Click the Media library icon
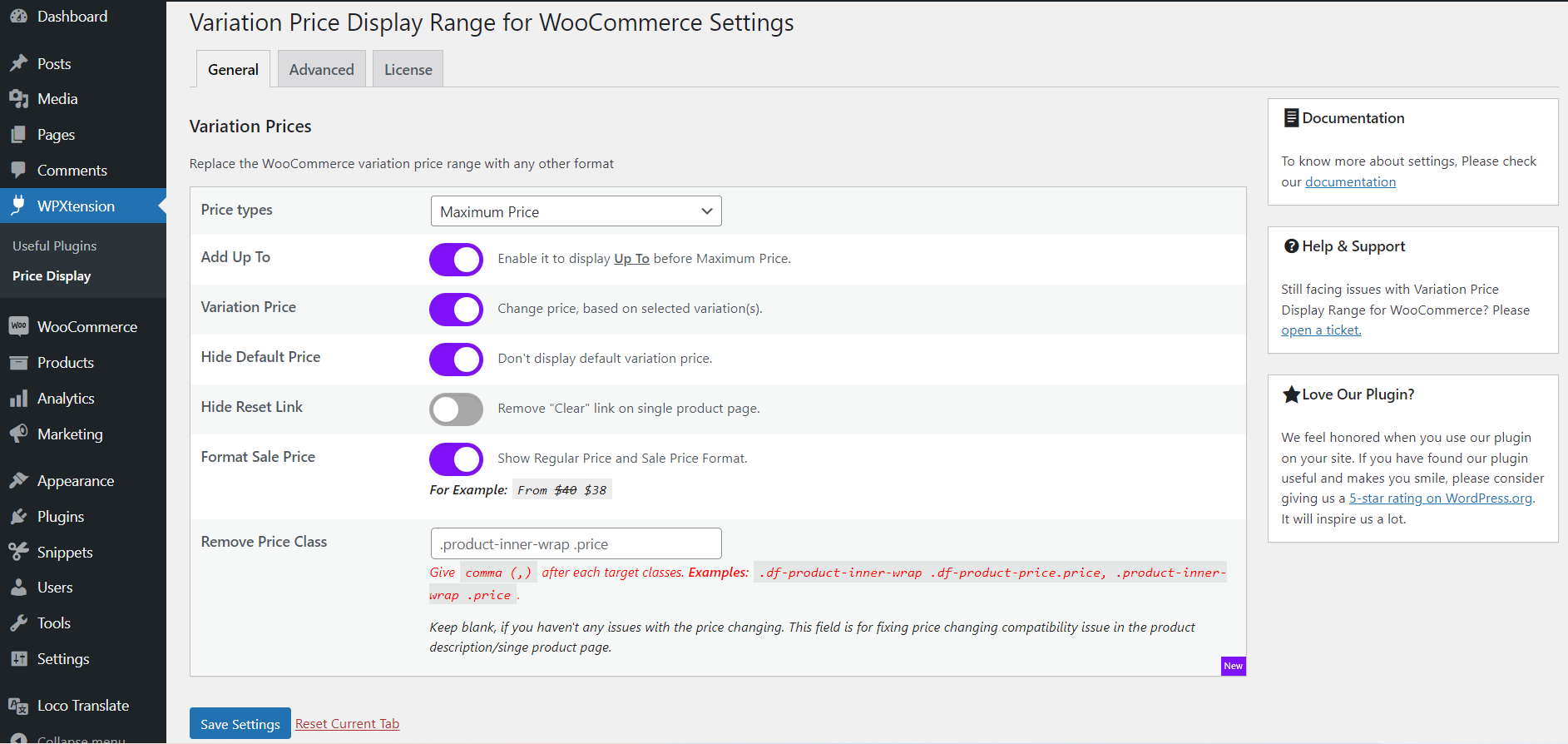1568x744 pixels. point(18,99)
